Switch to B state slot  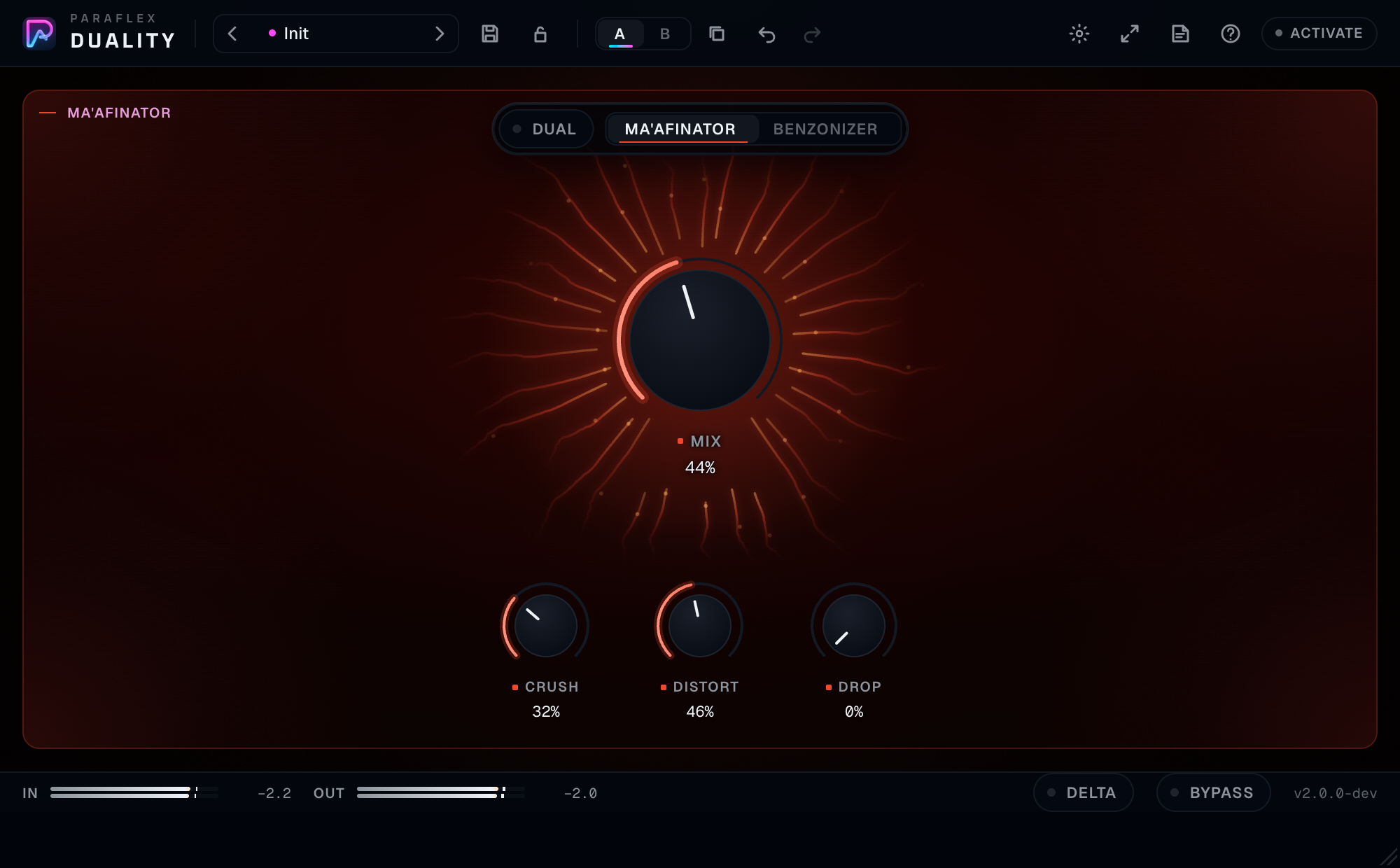click(665, 34)
